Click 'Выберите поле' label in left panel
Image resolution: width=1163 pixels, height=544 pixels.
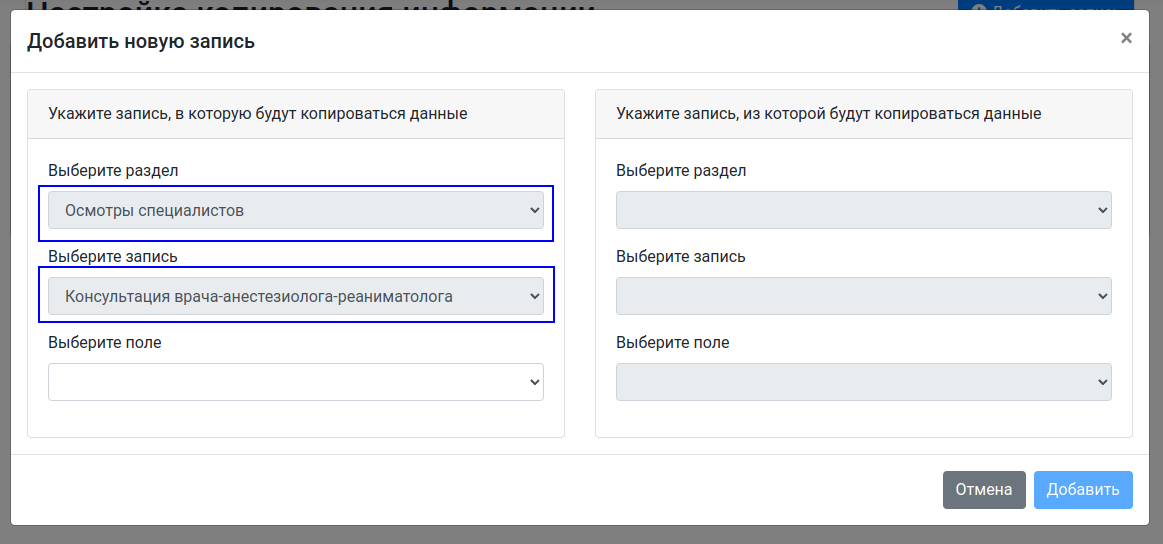point(105,343)
